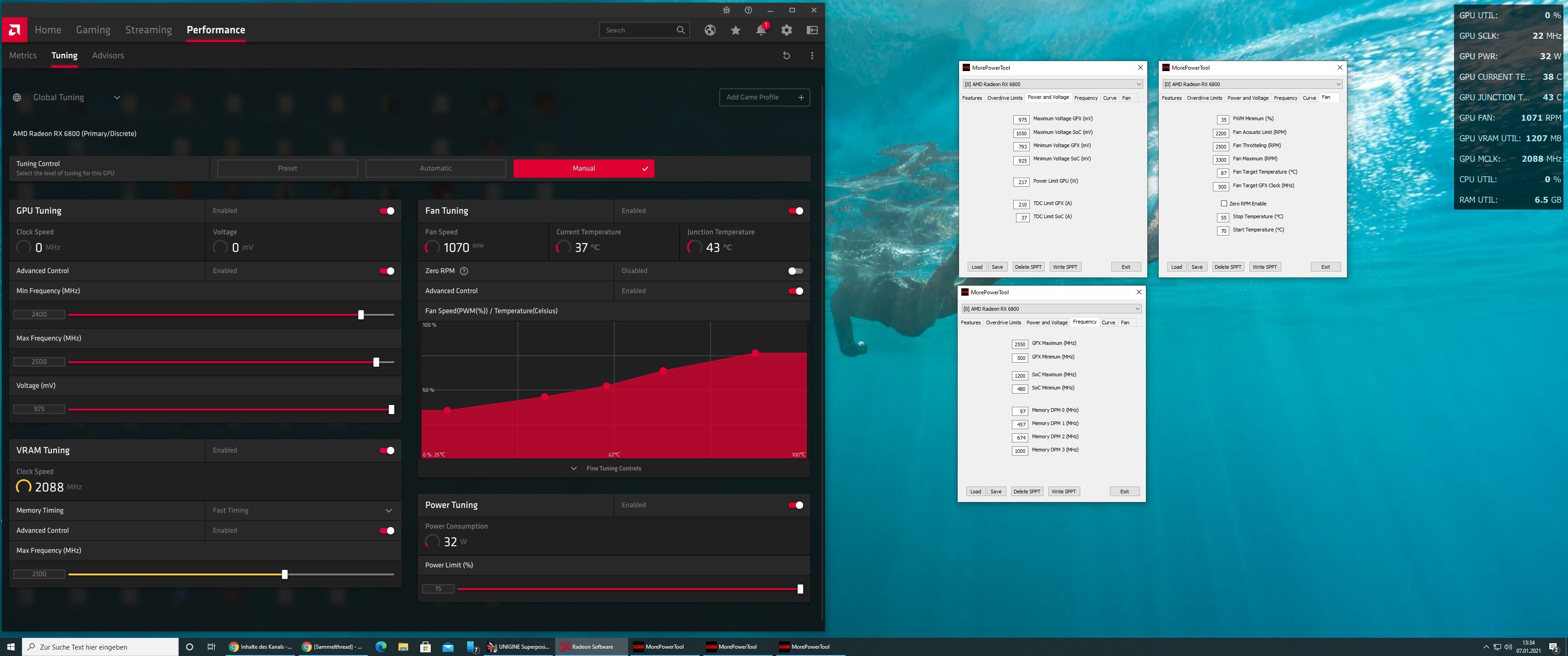Open GPU dropdown in Power and Voltage MorePowerTool
Screen dimensions: 1568x656
(1052, 84)
